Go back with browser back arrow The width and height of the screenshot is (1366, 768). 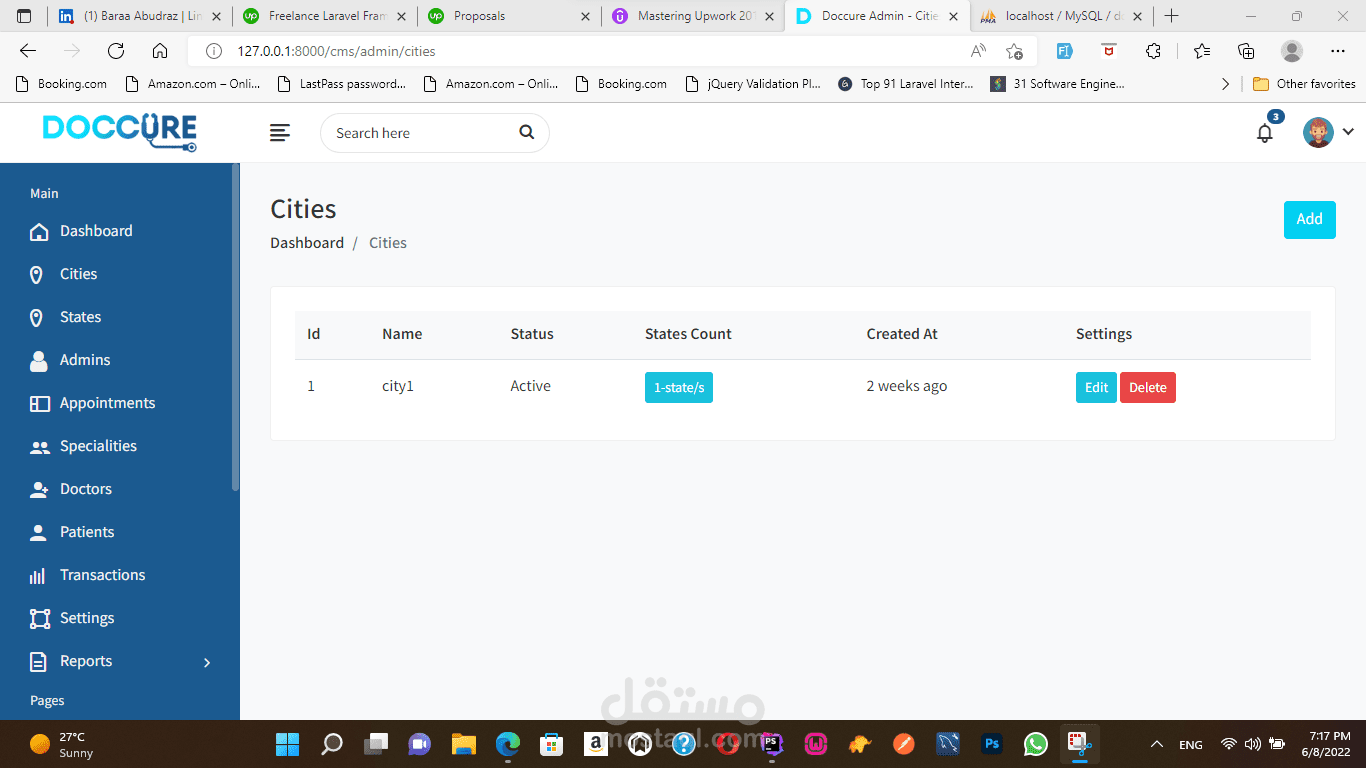click(x=28, y=51)
